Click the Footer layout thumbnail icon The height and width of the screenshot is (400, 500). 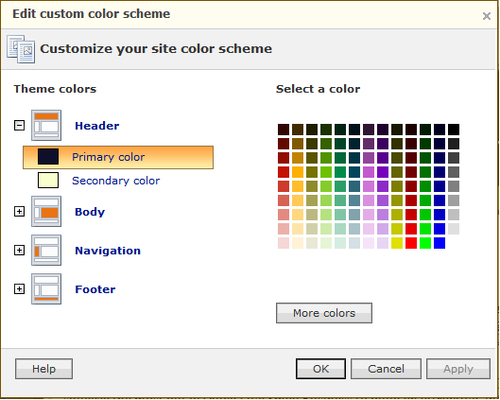pos(46,289)
